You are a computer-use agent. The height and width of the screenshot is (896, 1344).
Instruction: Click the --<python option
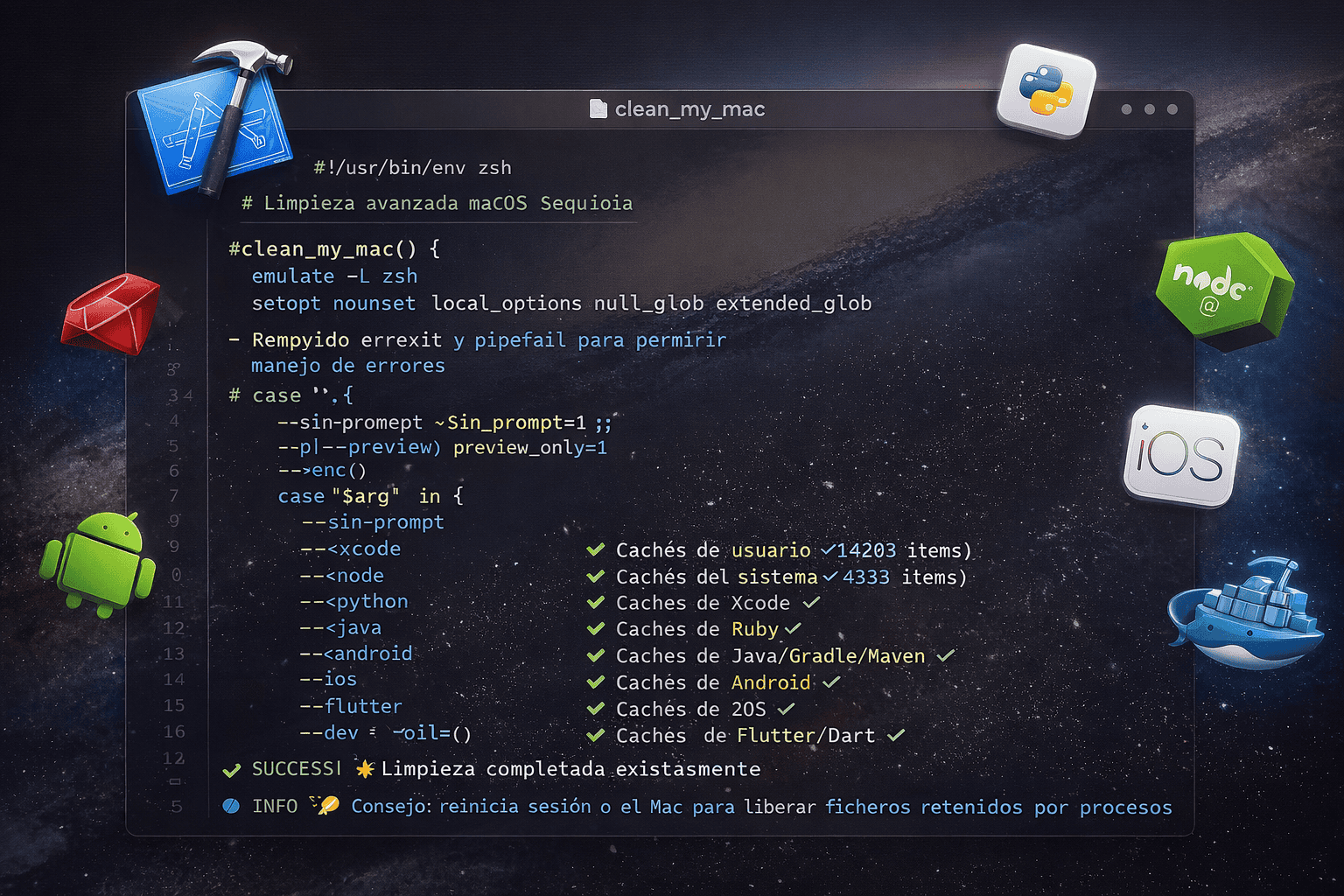(354, 602)
